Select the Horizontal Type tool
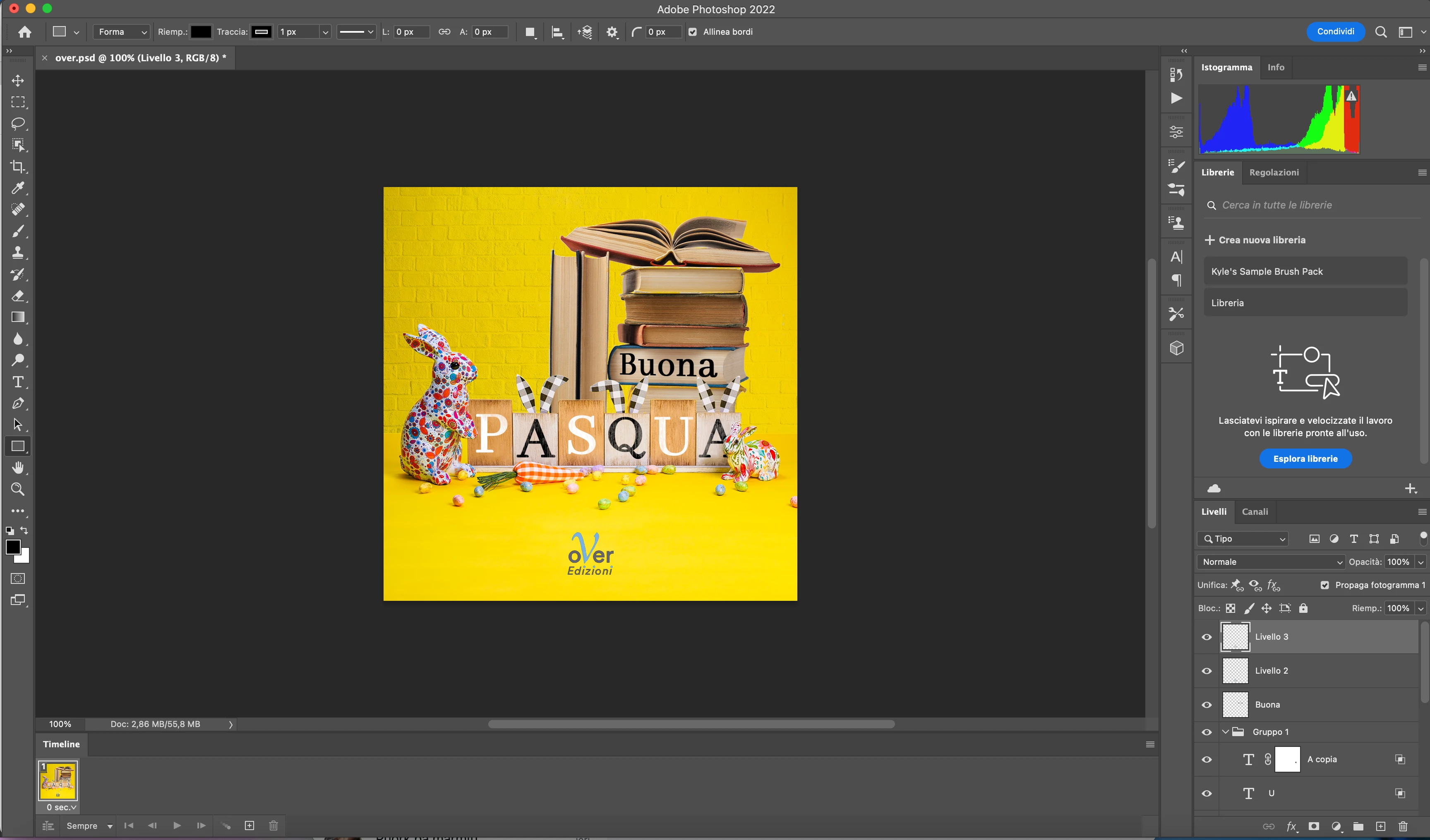The width and height of the screenshot is (1430, 840). pyautogui.click(x=18, y=382)
